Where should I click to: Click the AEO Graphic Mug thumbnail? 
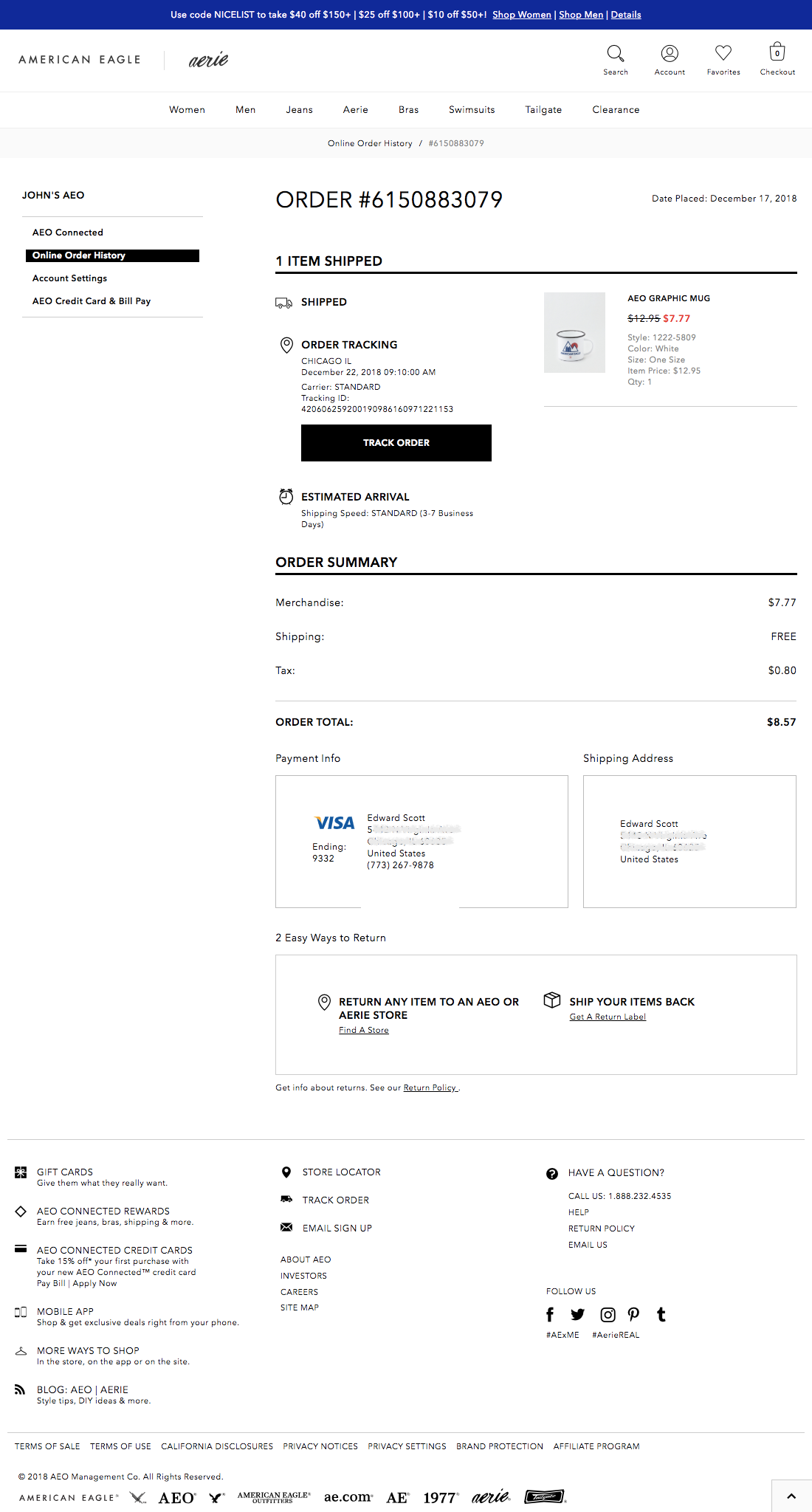(574, 333)
